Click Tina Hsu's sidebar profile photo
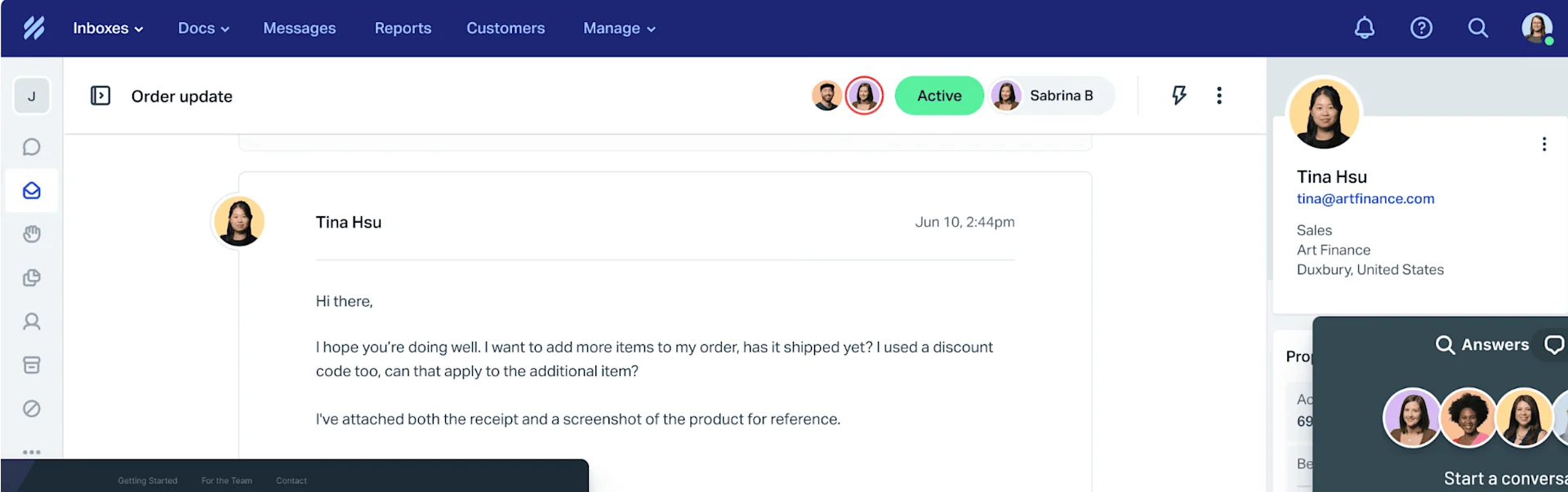Viewport: 1568px width, 492px height. (x=1324, y=113)
